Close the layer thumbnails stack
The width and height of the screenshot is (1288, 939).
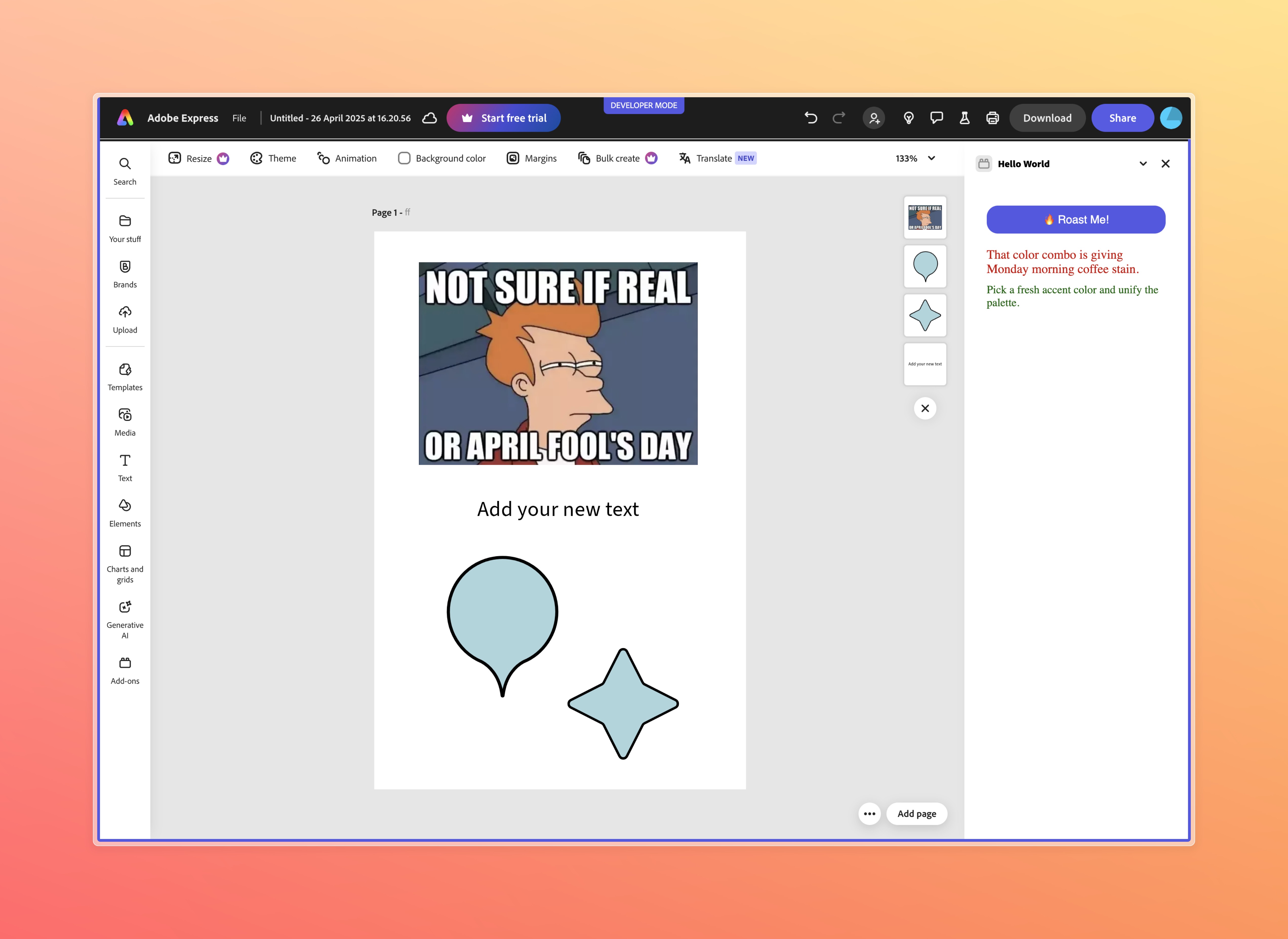pyautogui.click(x=925, y=408)
